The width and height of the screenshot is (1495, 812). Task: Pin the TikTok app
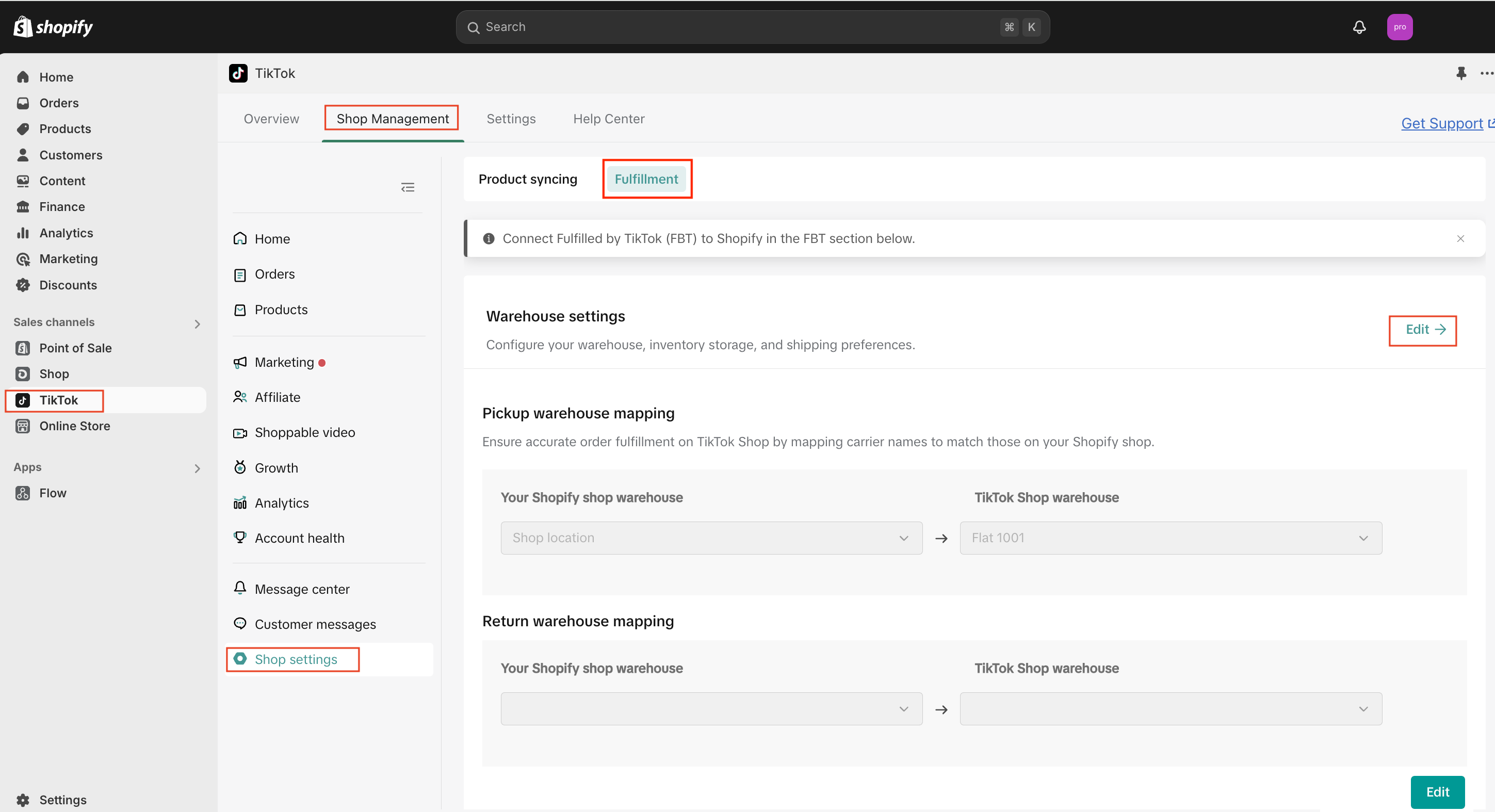tap(1461, 73)
